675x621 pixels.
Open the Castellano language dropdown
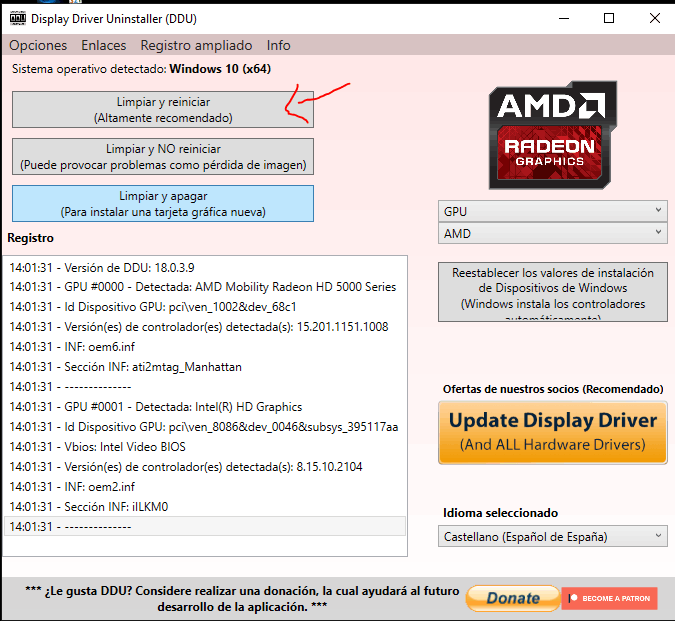[x=553, y=536]
